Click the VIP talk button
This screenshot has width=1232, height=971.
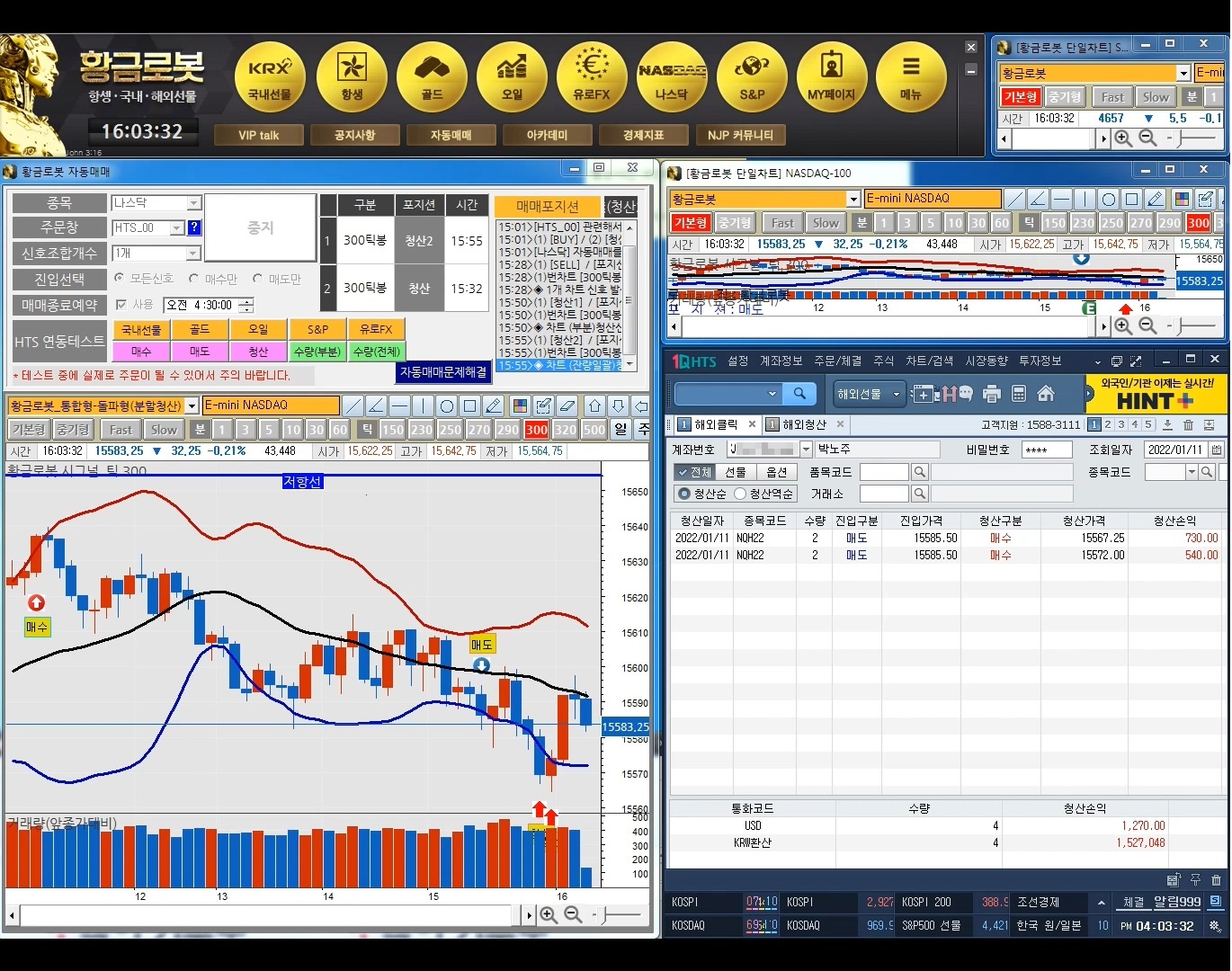click(258, 135)
